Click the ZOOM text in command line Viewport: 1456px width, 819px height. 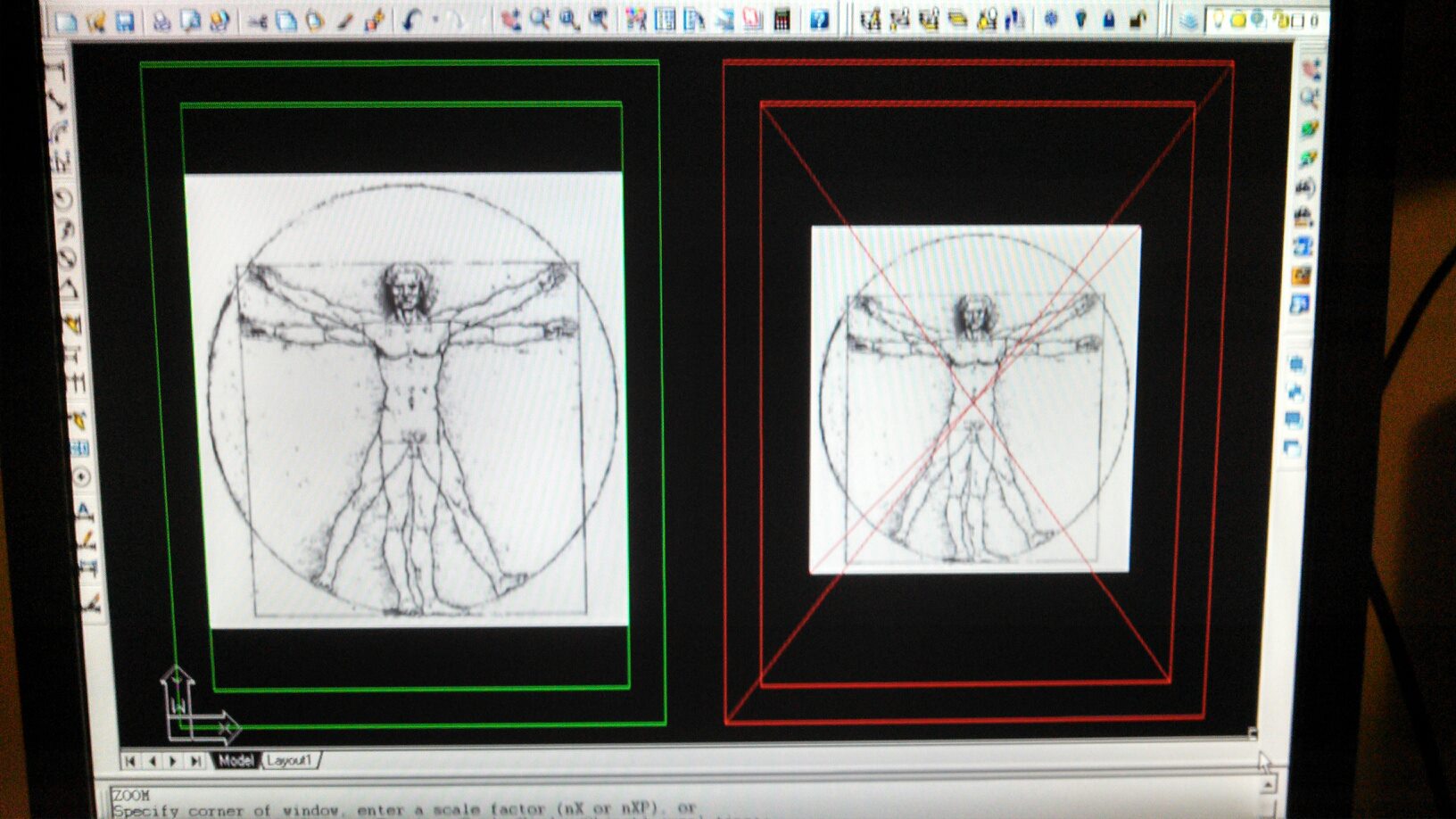click(131, 795)
